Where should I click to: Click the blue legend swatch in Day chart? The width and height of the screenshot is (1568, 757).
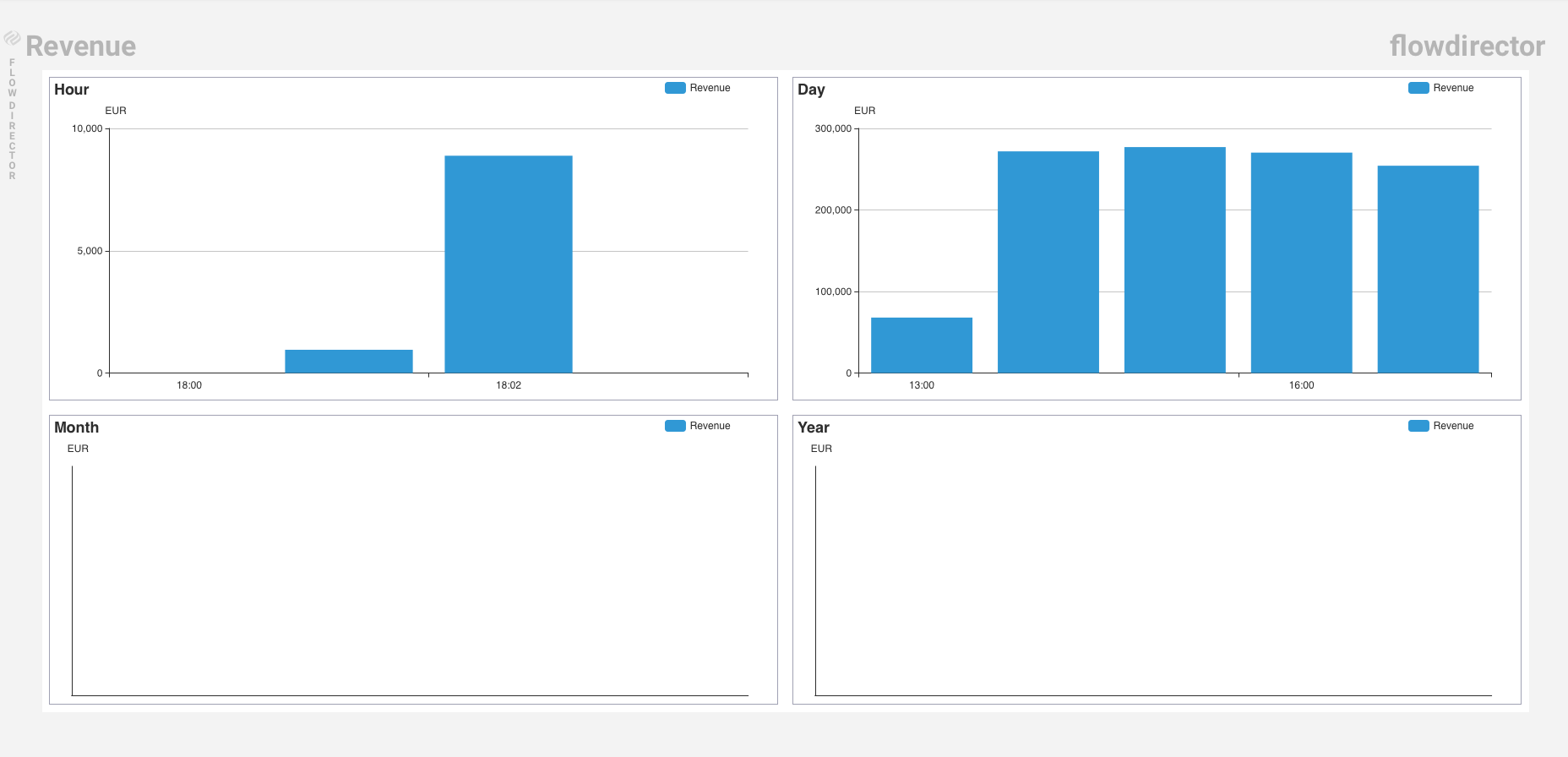(1418, 88)
